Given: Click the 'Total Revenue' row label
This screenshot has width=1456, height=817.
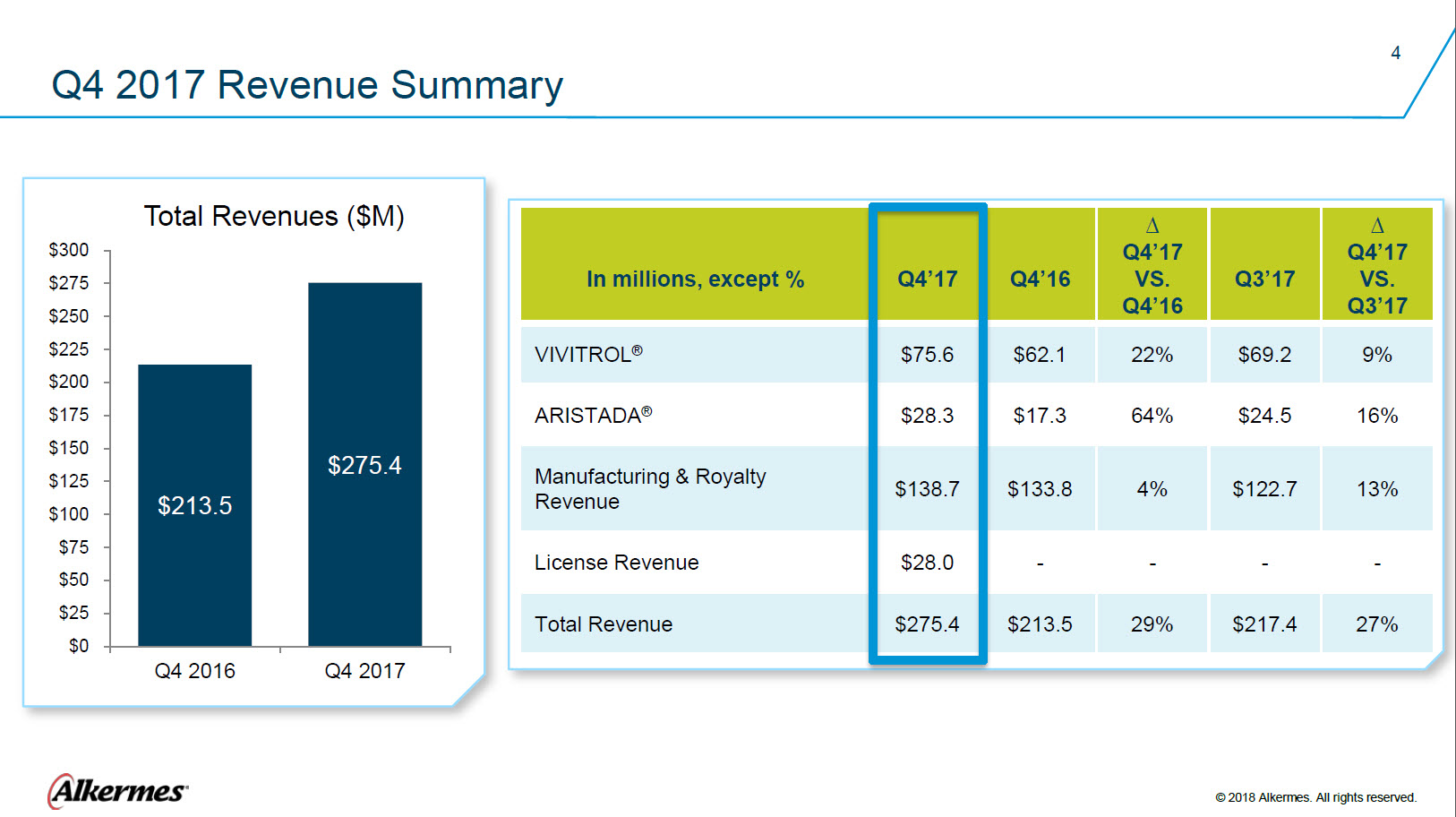Looking at the screenshot, I should point(604,624).
